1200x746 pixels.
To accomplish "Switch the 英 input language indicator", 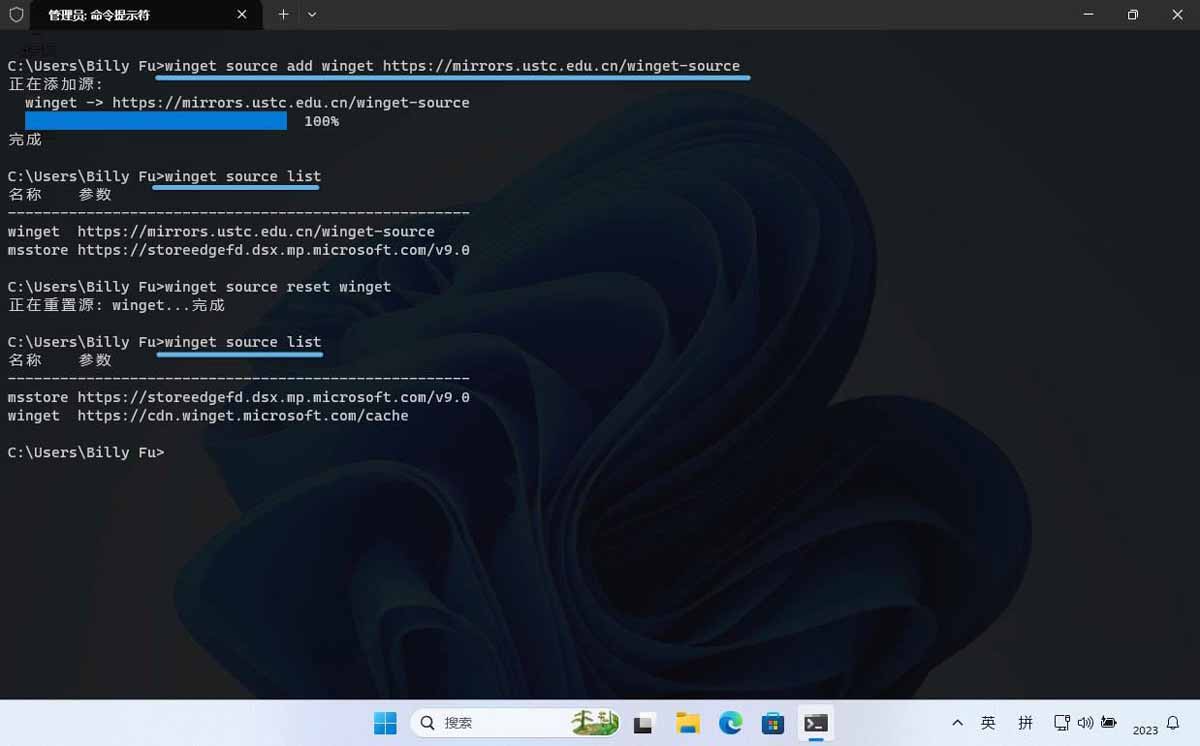I will (x=988, y=723).
